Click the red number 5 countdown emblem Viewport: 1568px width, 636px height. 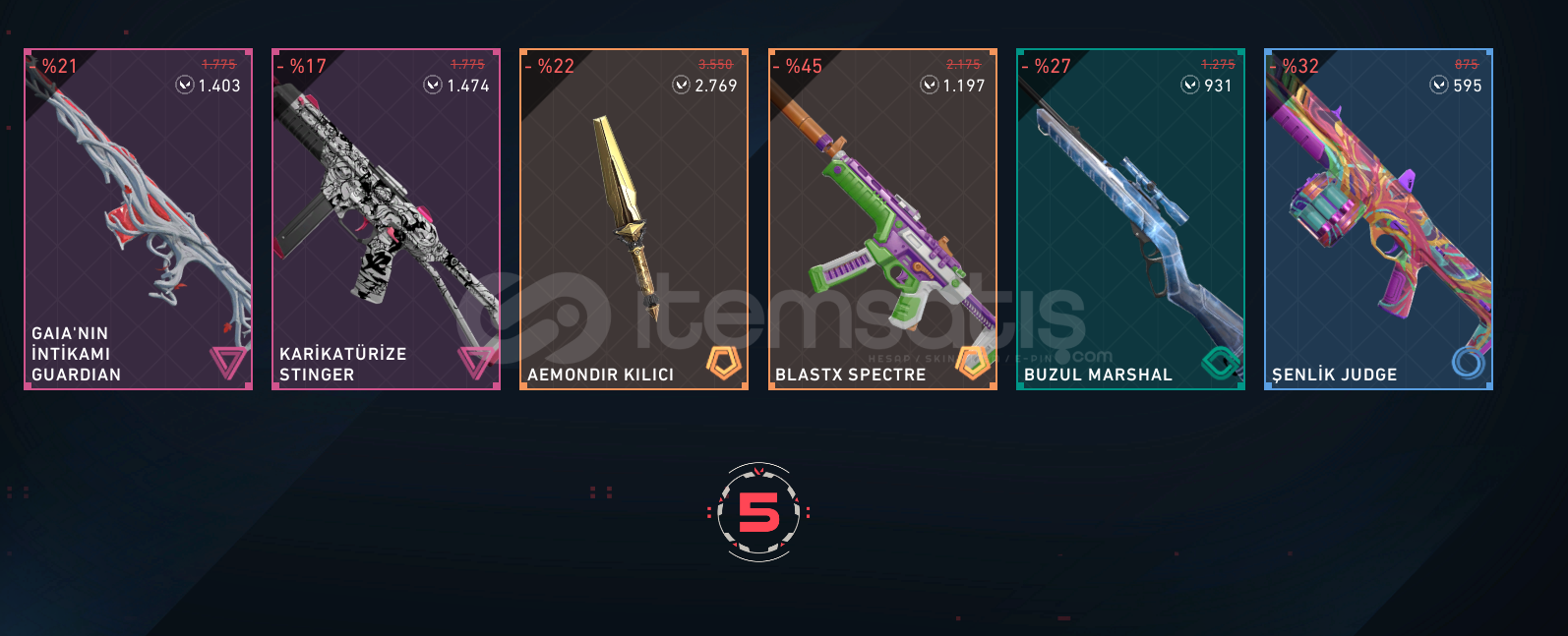(x=758, y=512)
